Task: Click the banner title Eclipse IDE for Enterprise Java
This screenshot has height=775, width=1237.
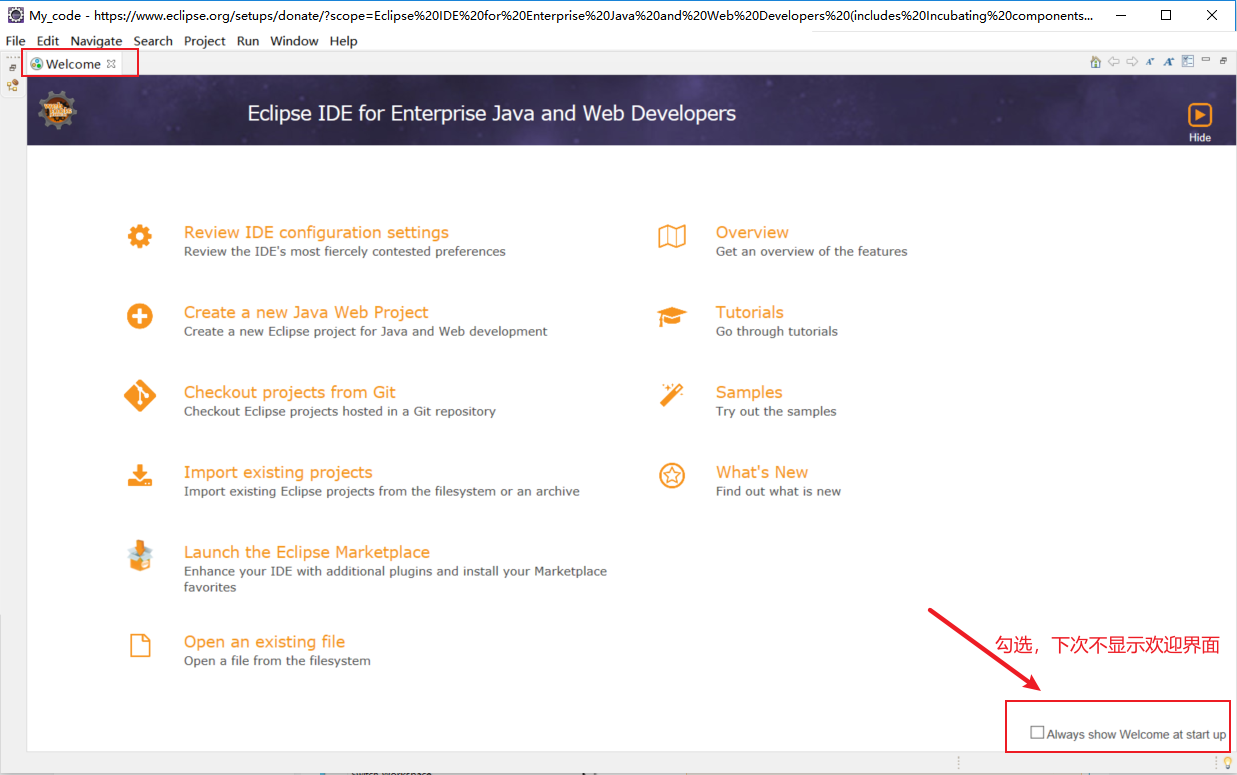Action: tap(492, 114)
